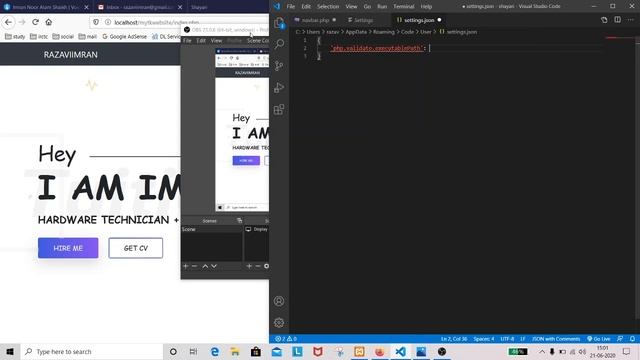Move scene down in OBS
640x360 pixels.
coord(214,266)
